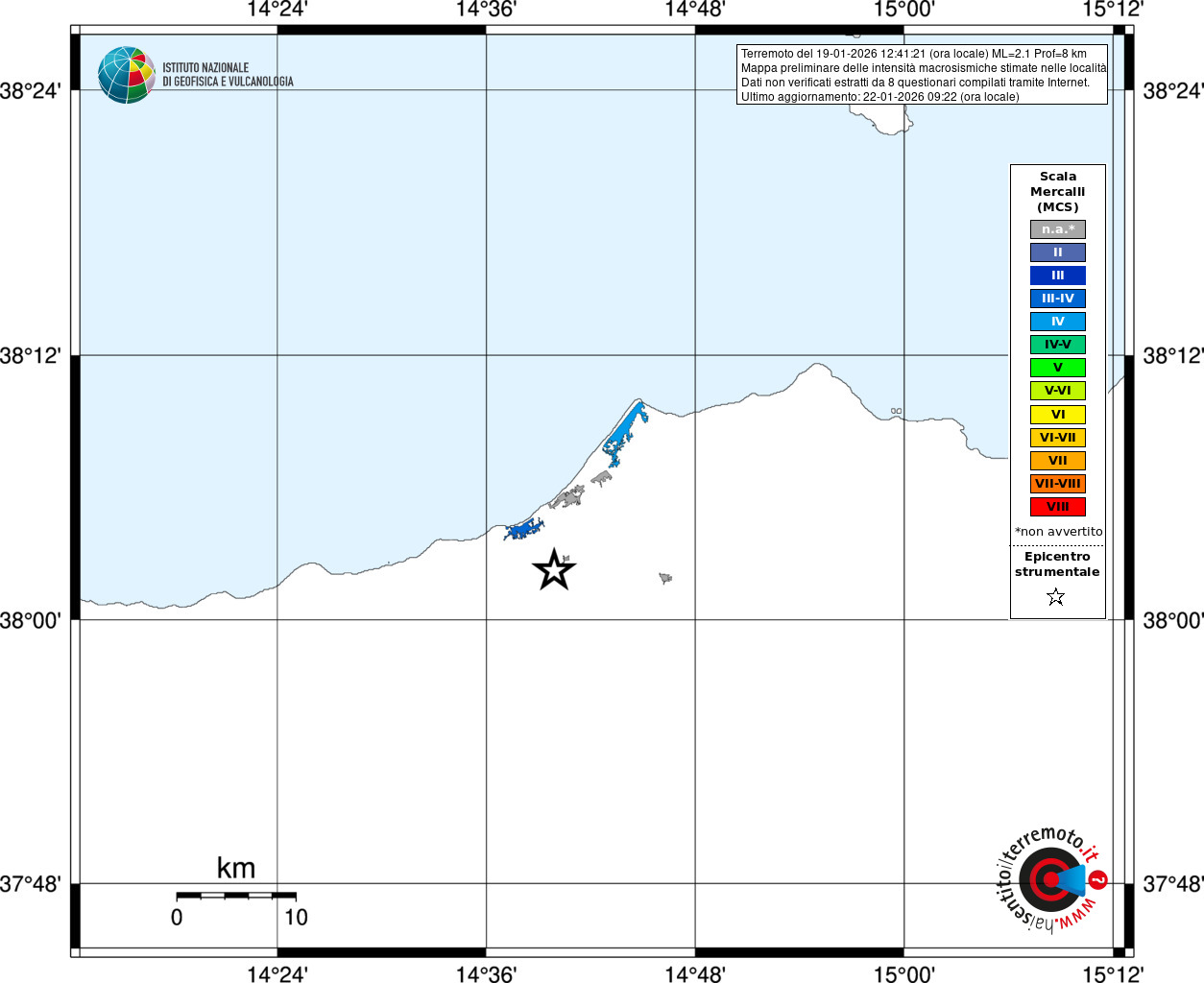Click the 'Epicentro strumentale' legend label
The width and height of the screenshot is (1204, 983).
click(x=1058, y=564)
